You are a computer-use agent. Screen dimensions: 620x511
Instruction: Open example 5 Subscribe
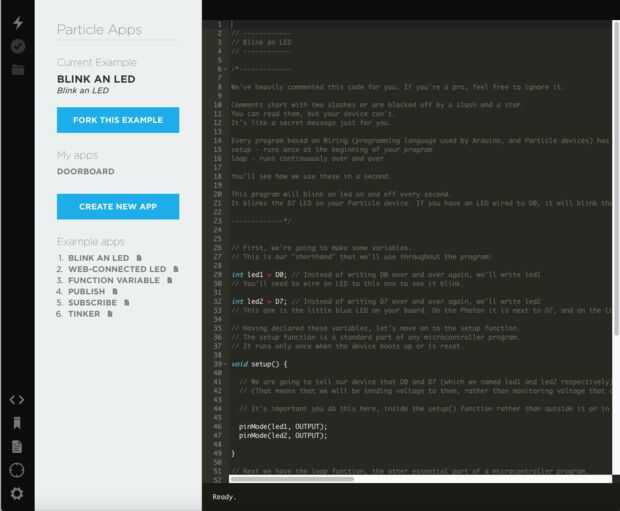(x=93, y=303)
